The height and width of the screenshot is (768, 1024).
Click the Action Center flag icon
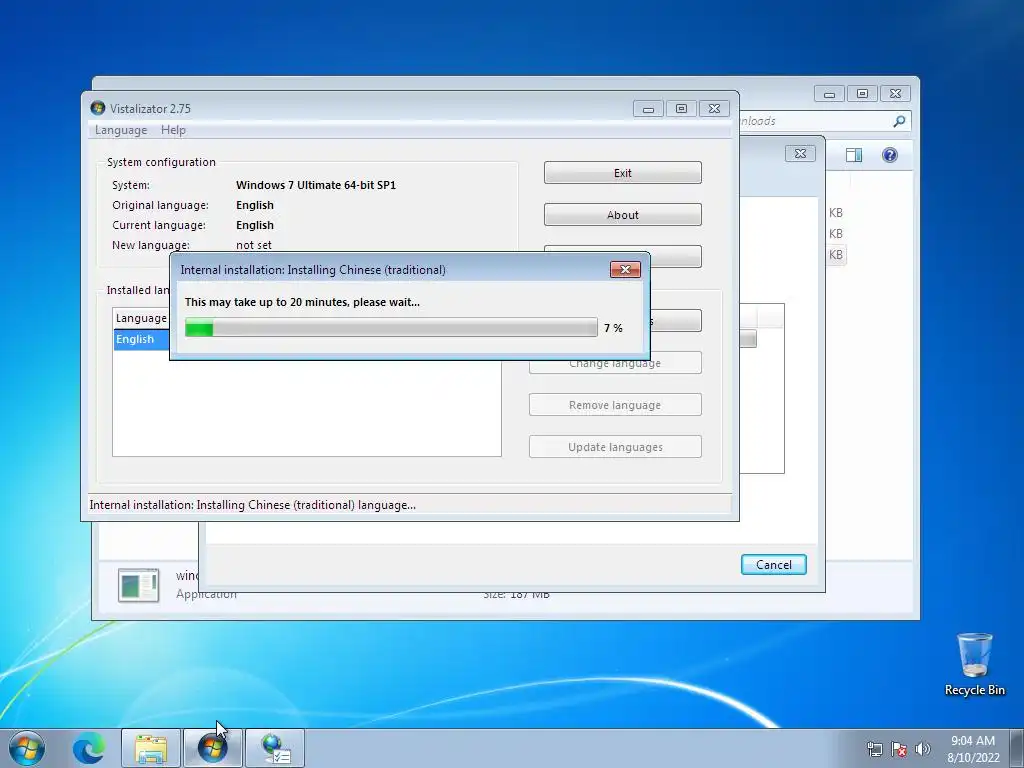899,749
